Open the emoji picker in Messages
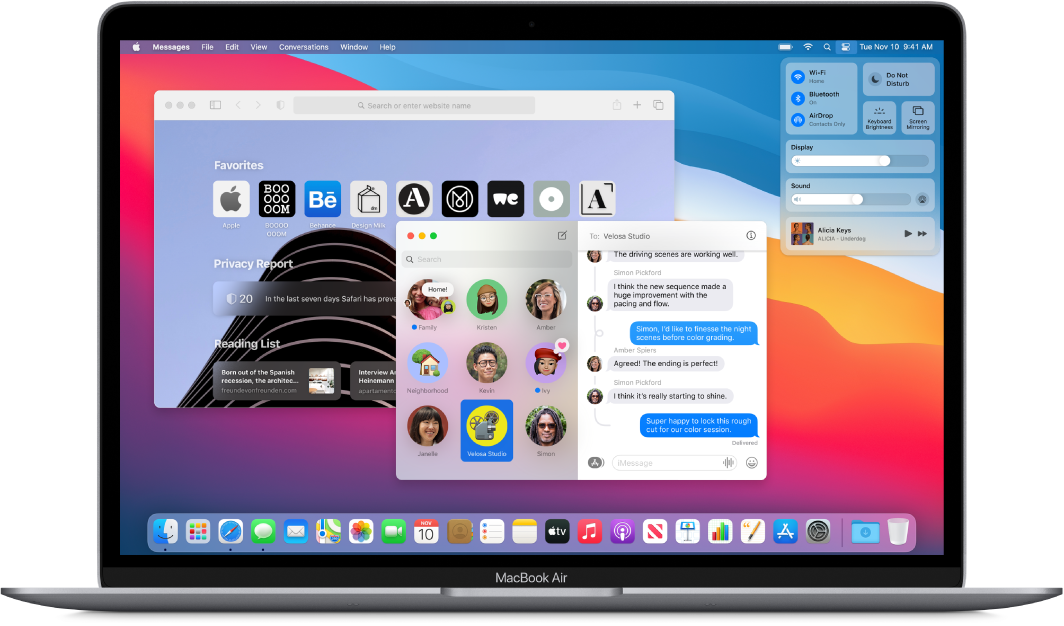The height and width of the screenshot is (626, 1064). 751,462
